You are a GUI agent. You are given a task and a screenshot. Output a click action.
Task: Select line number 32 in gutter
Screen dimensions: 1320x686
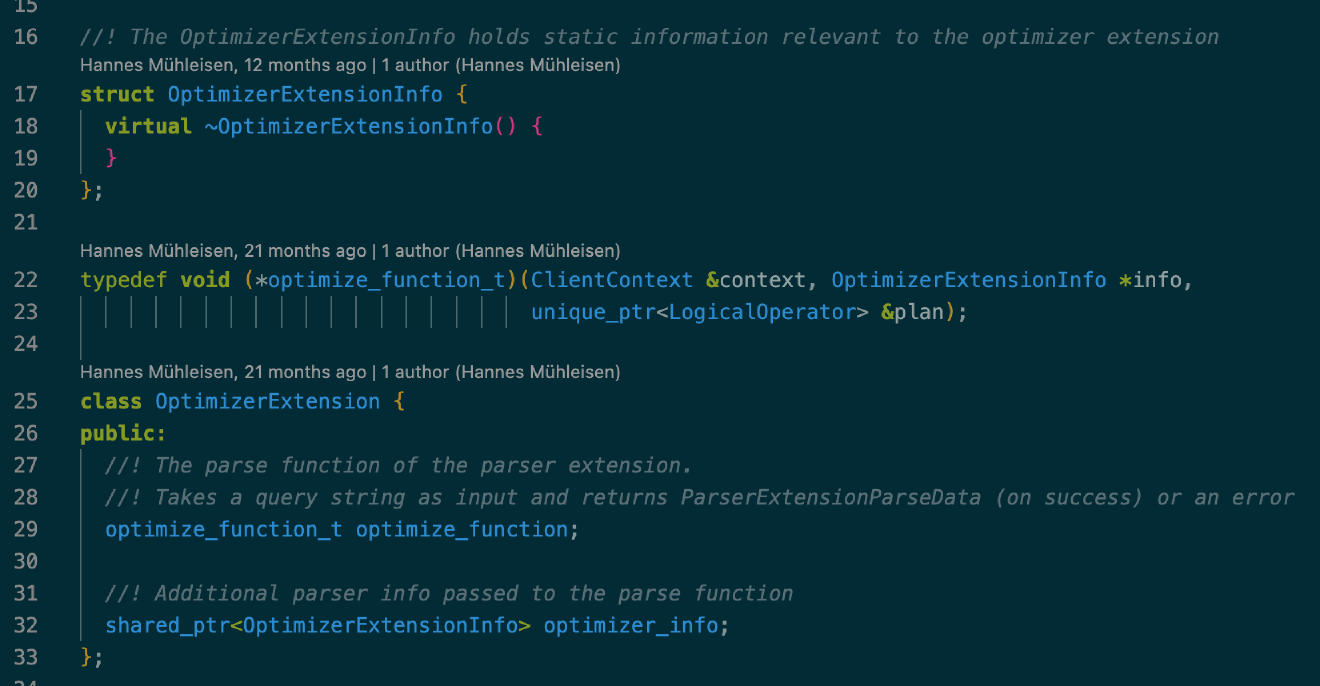click(25, 625)
